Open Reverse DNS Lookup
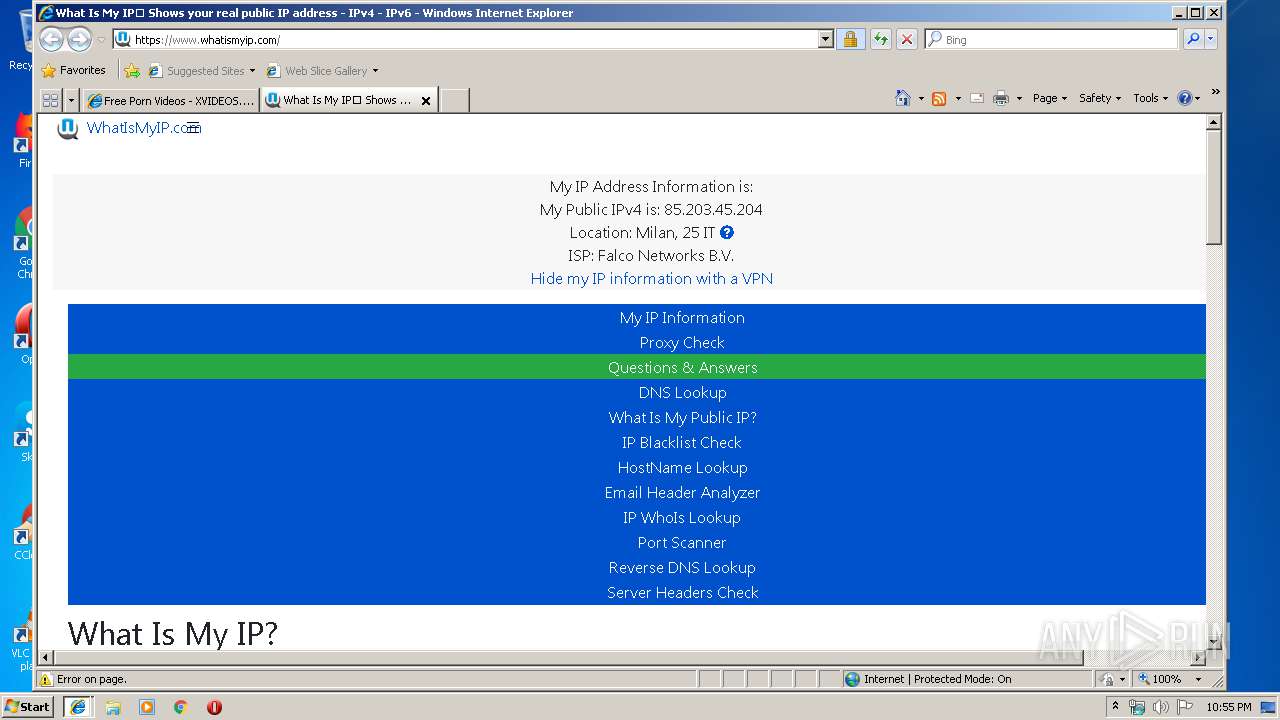 [x=682, y=568]
